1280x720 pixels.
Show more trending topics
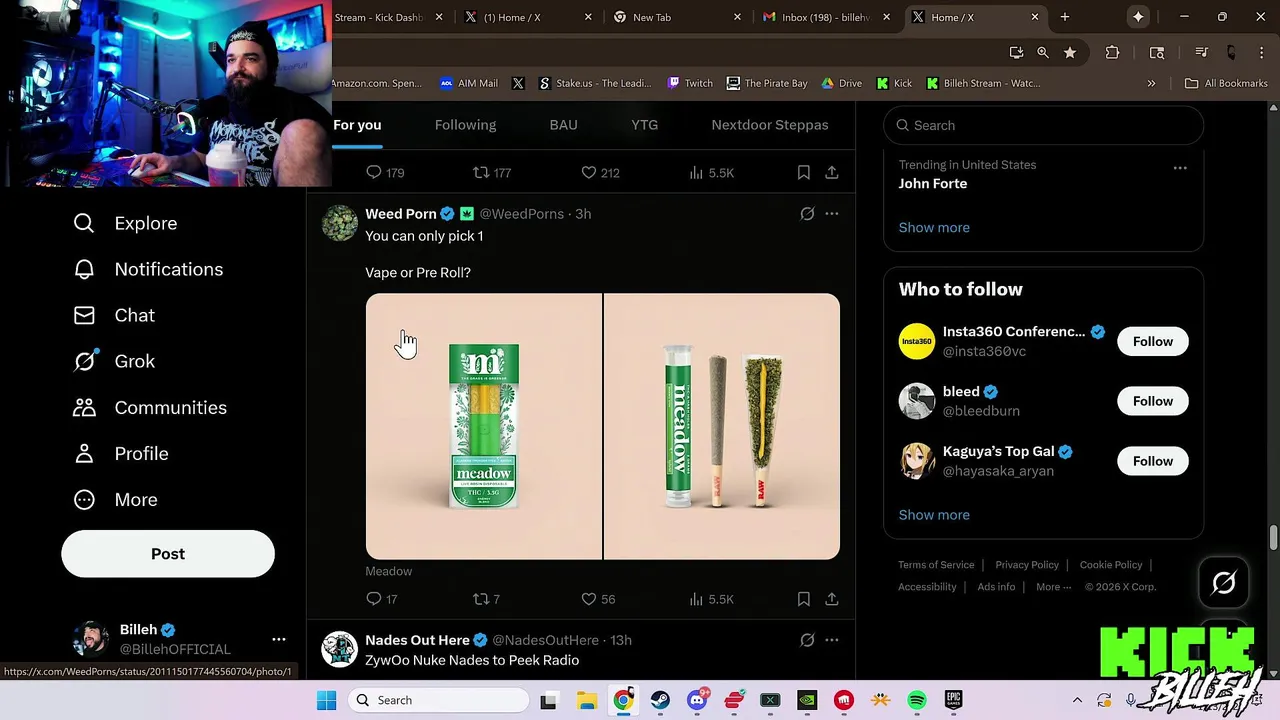point(934,227)
